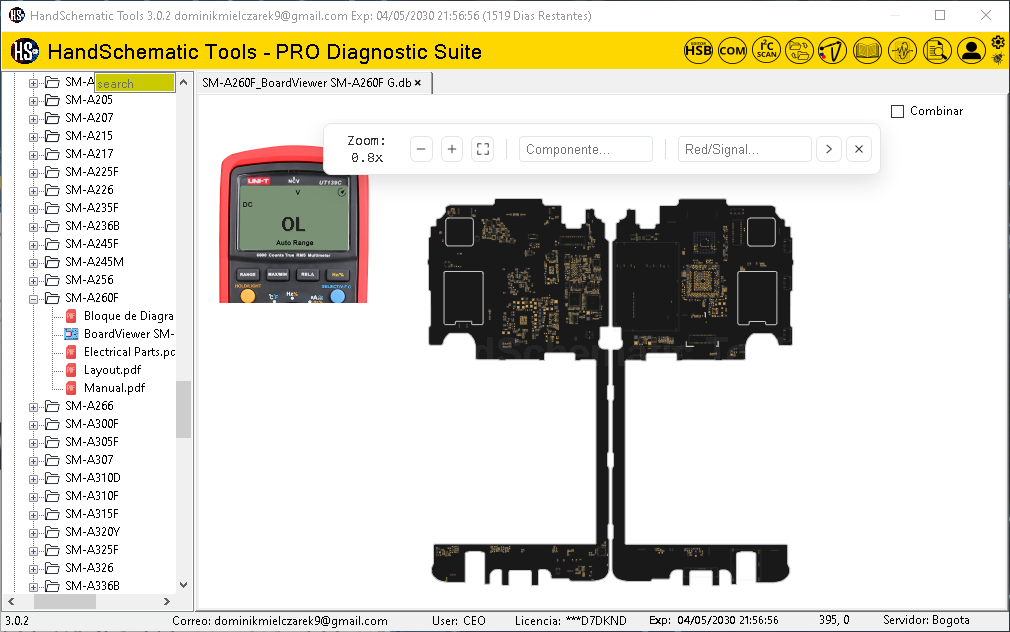Click the vertical tree scrollbar thumb
Screen dimensions: 1010x632
click(x=184, y=409)
